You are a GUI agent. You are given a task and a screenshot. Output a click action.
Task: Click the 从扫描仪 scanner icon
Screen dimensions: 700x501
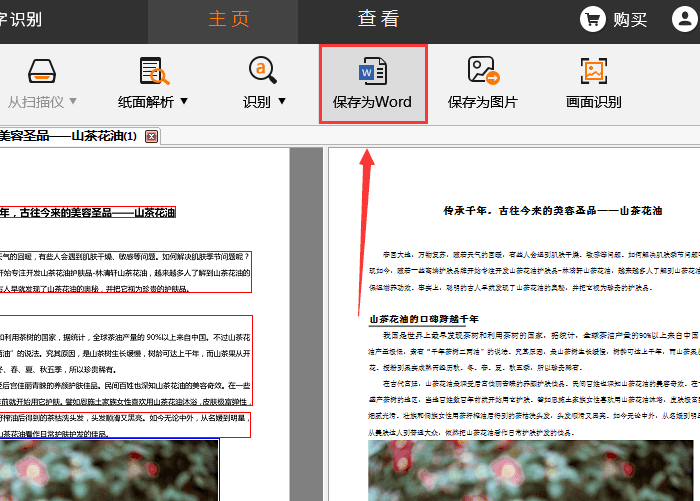click(x=41, y=72)
